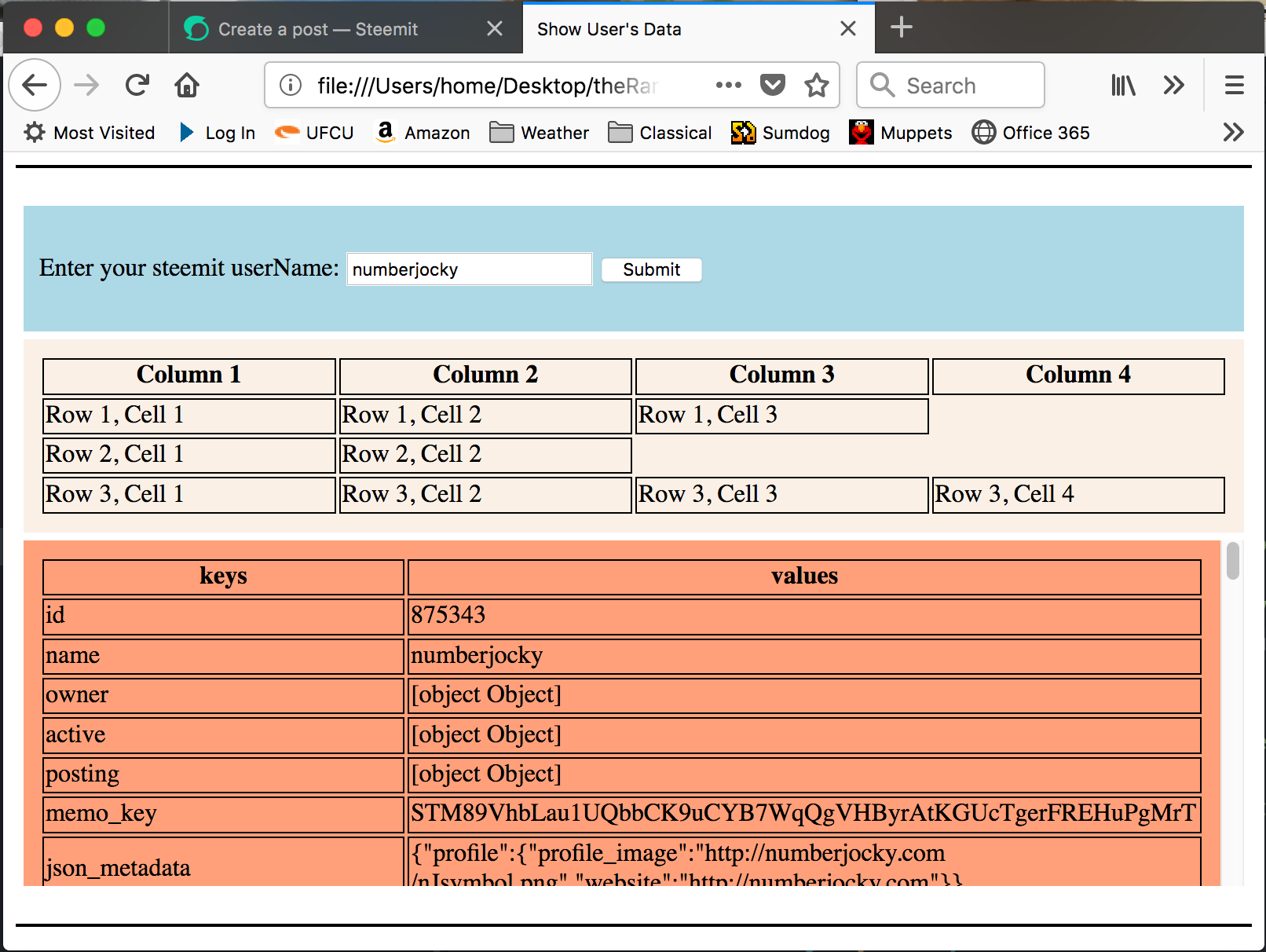Open a new browser tab
This screenshot has width=1266, height=952.
coord(902,27)
